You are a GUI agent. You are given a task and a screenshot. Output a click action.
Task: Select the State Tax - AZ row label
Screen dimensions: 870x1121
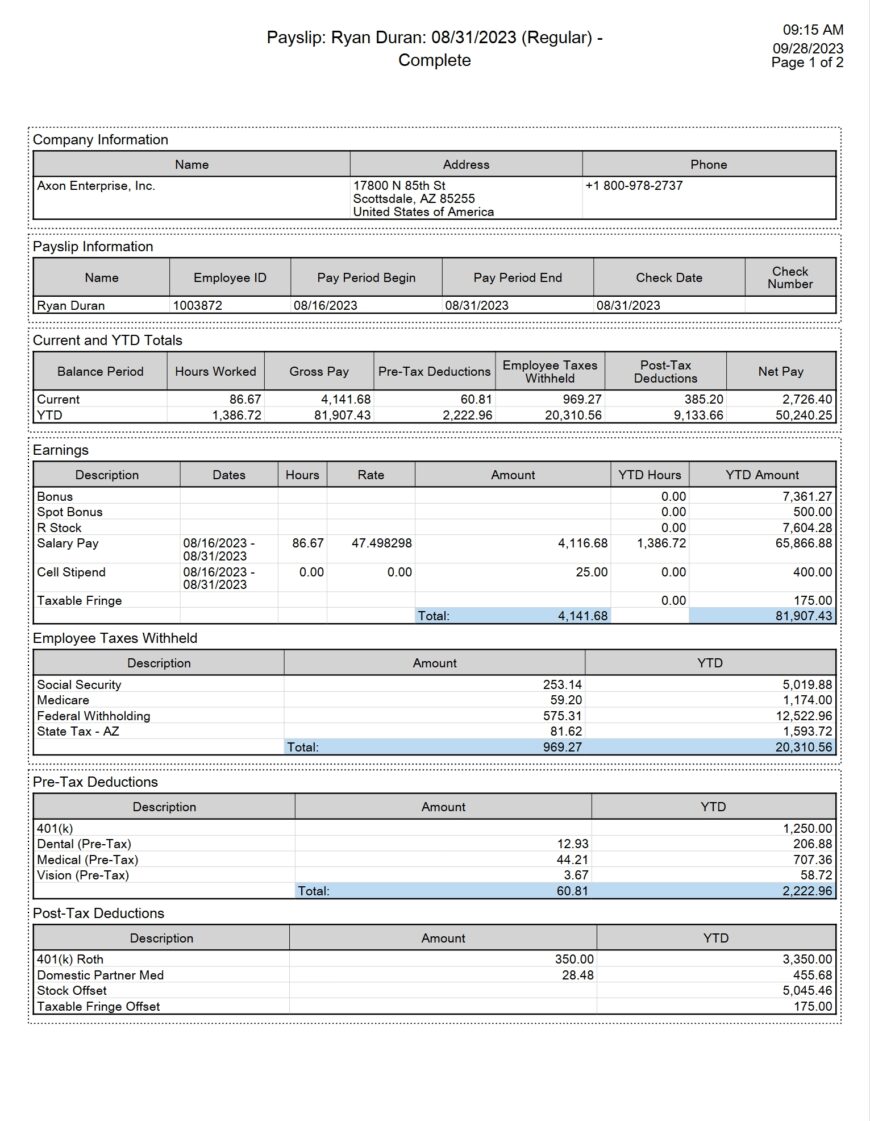click(x=78, y=731)
